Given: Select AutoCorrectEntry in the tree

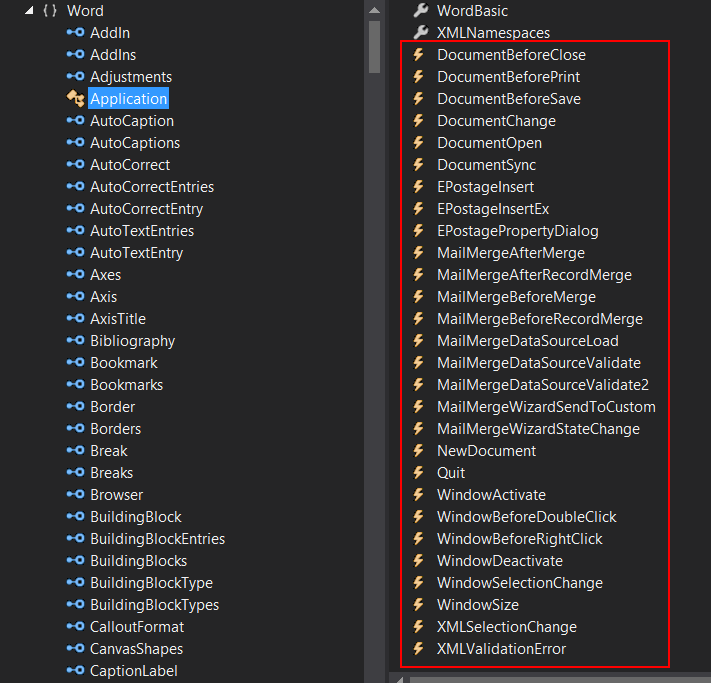Looking at the screenshot, I should (146, 209).
